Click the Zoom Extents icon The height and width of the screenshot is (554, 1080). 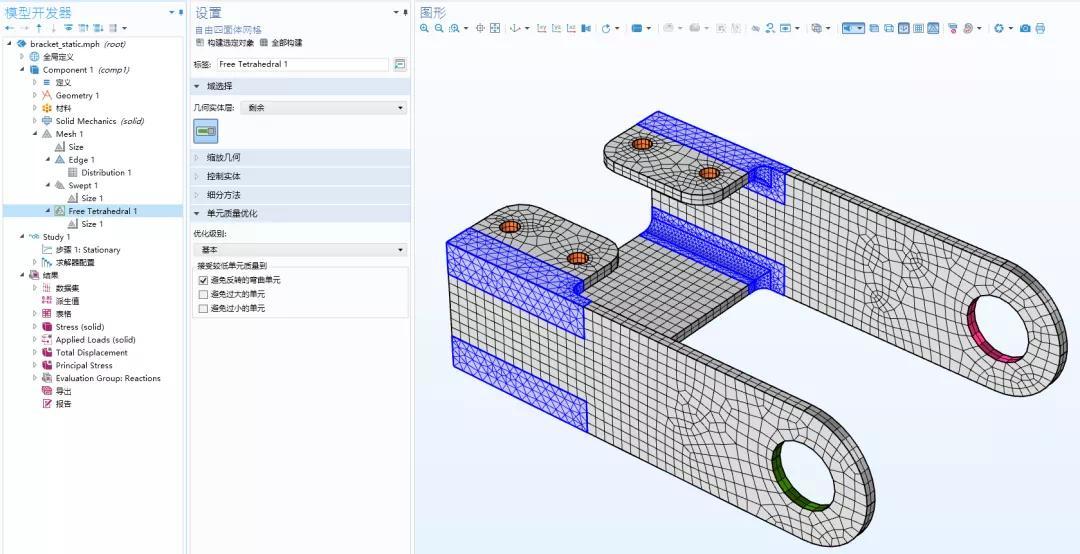pos(495,28)
